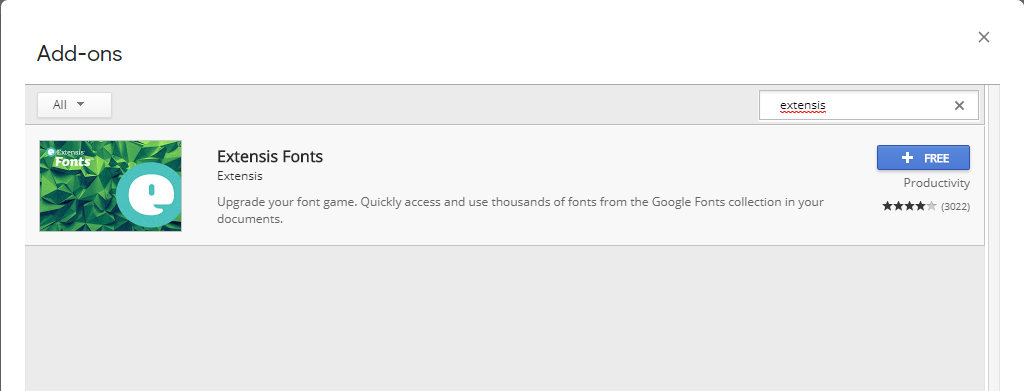Select the Productivity category label
This screenshot has height=391, width=1024.
tap(936, 183)
